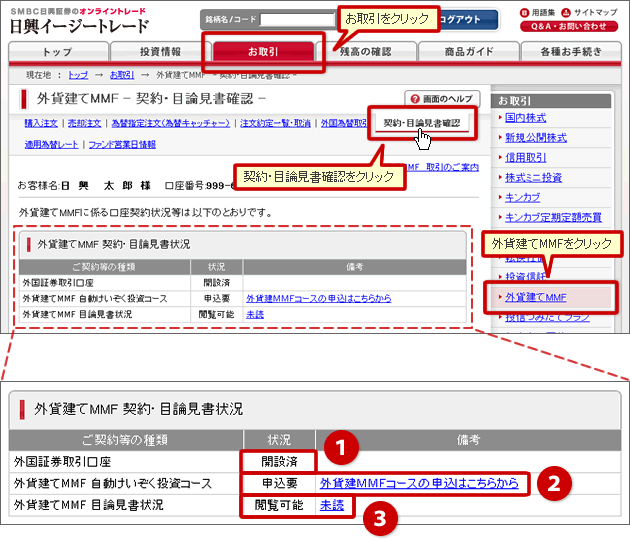Follow the トップ breadcrumb link

click(x=78, y=75)
